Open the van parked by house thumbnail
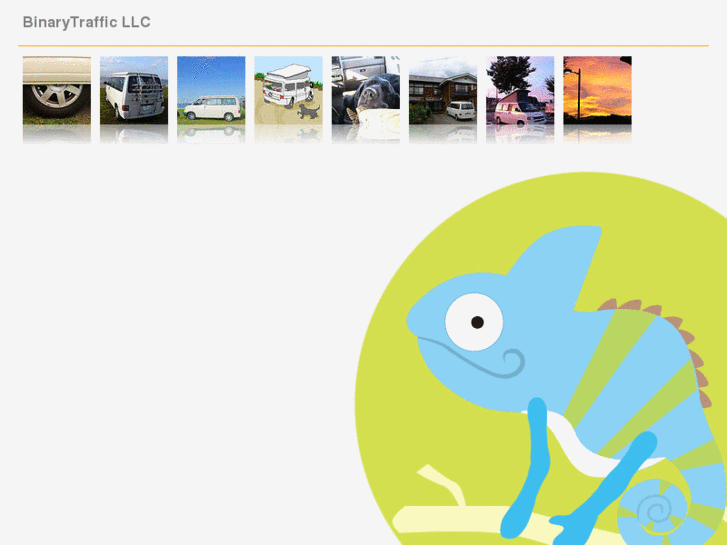The width and height of the screenshot is (727, 545). 443,90
